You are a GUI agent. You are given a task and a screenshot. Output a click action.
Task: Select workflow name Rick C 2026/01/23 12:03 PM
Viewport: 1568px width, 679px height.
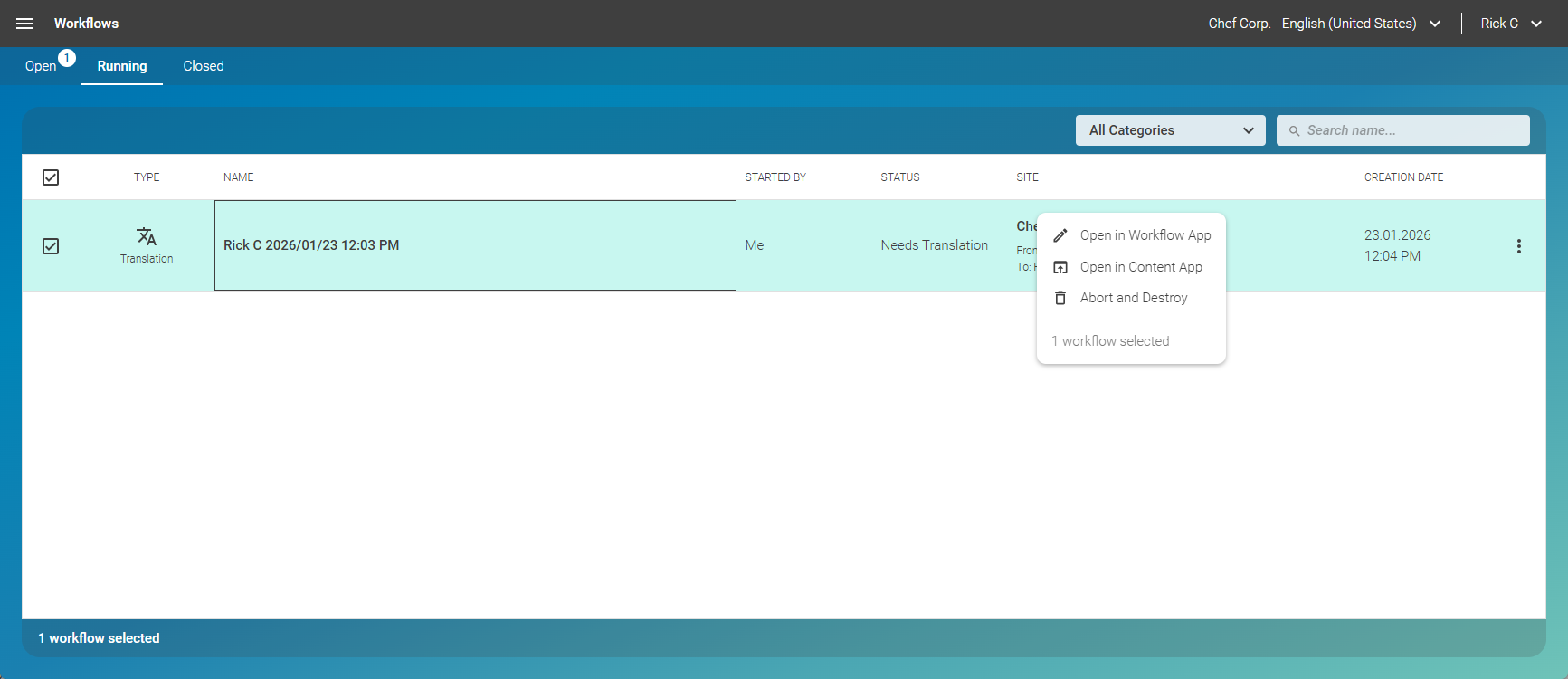[x=311, y=245]
